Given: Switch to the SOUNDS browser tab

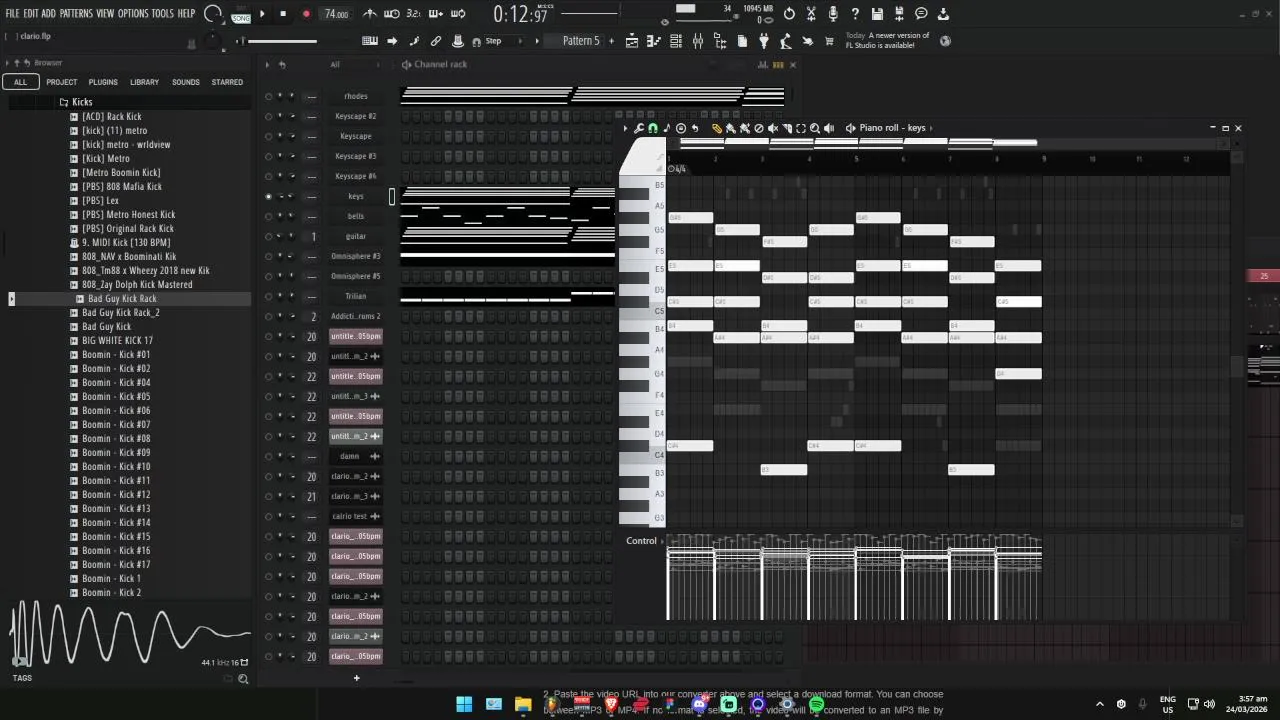Looking at the screenshot, I should (186, 82).
